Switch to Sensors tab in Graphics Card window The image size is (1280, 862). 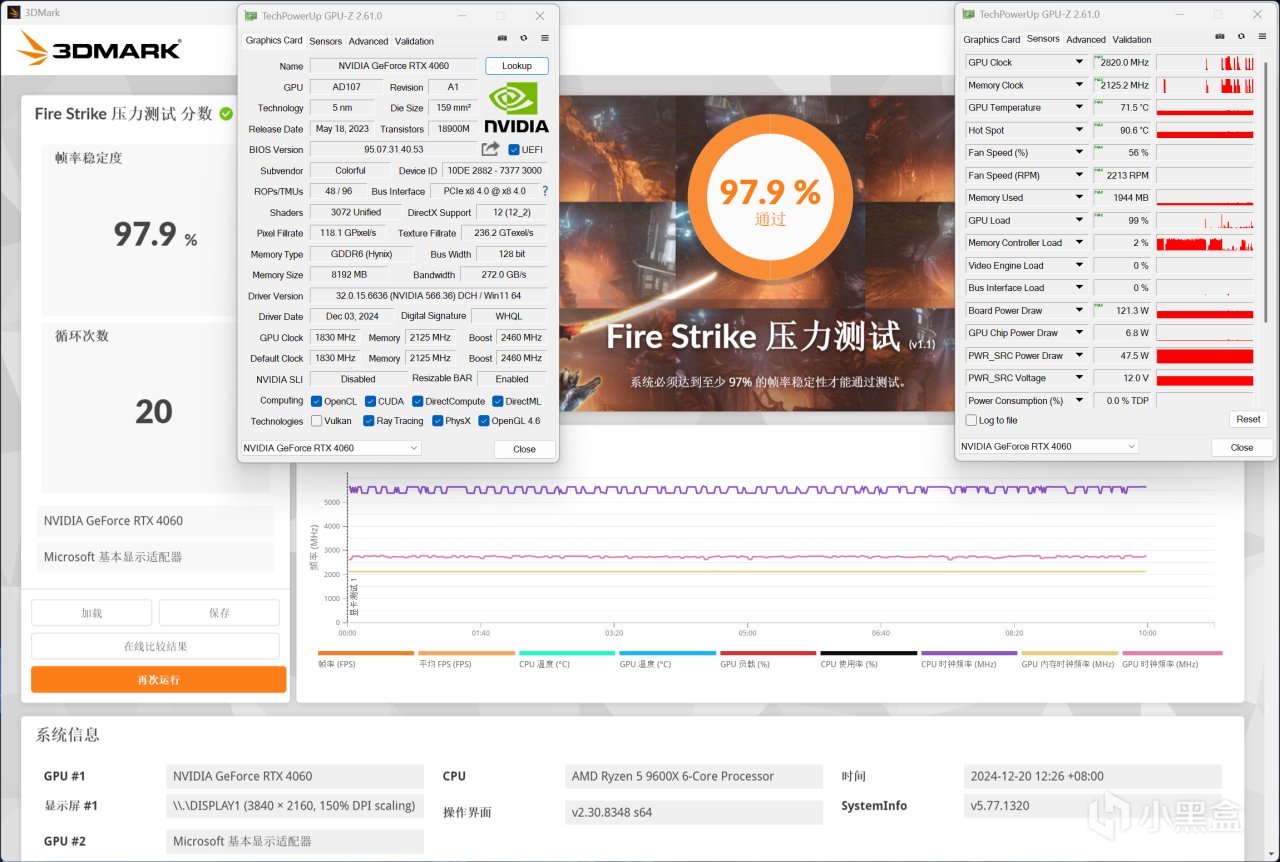(325, 41)
